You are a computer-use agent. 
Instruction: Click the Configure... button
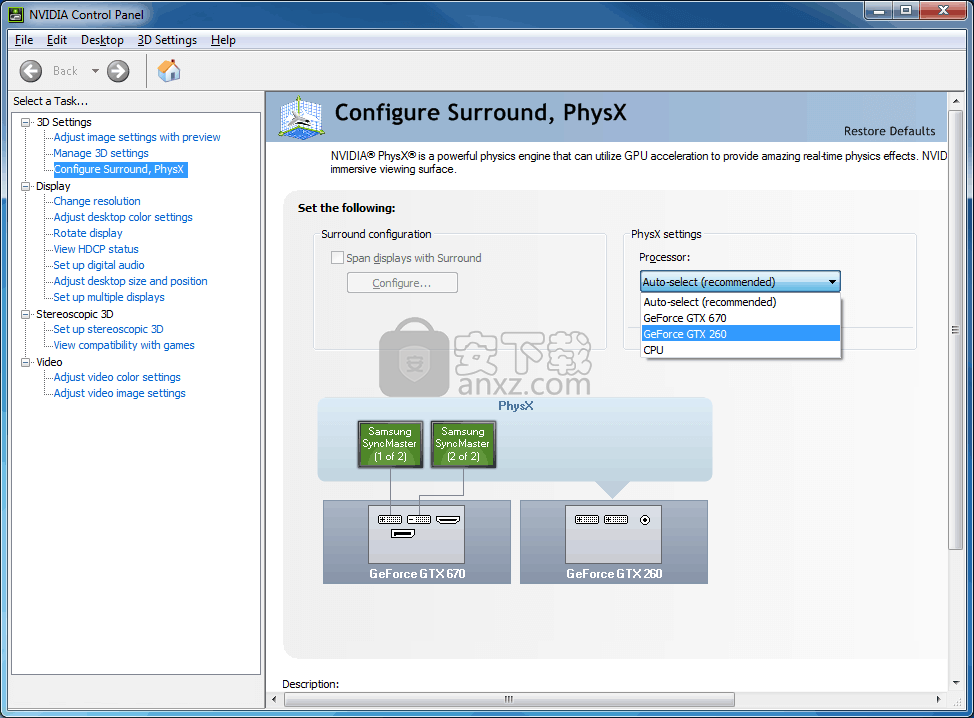click(402, 283)
